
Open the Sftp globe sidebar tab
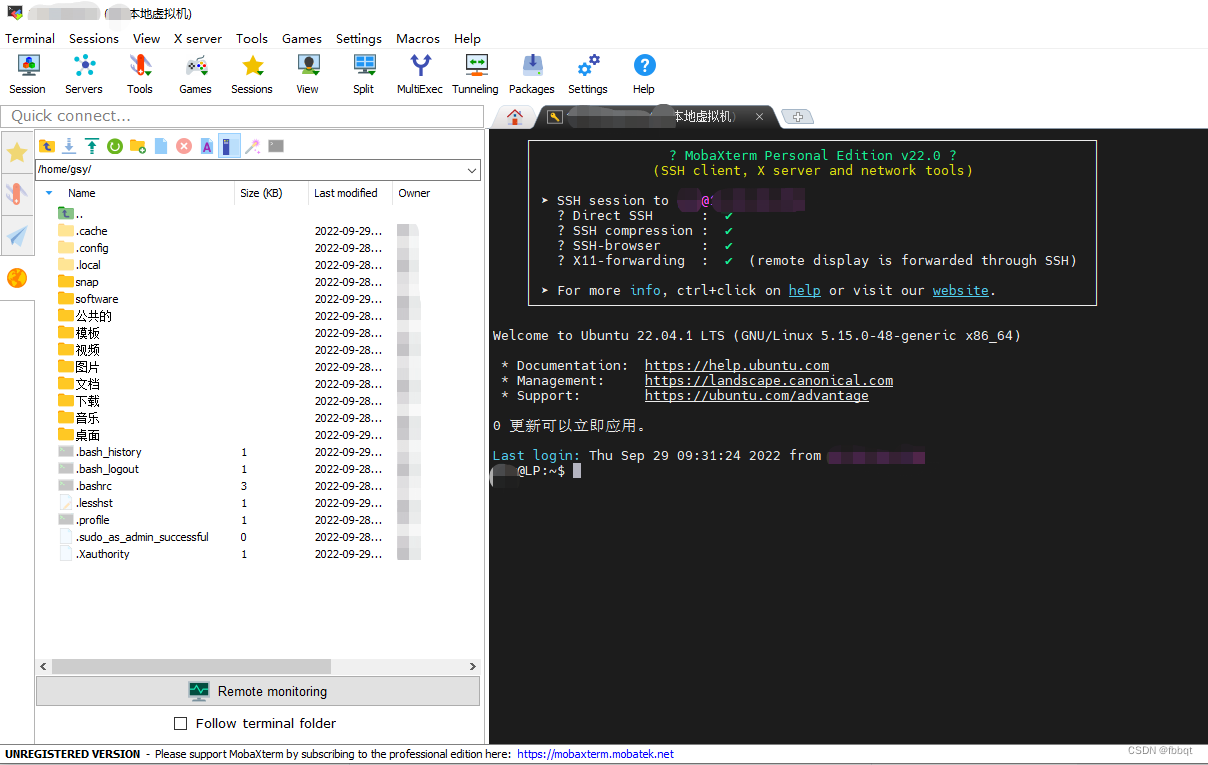[x=17, y=278]
